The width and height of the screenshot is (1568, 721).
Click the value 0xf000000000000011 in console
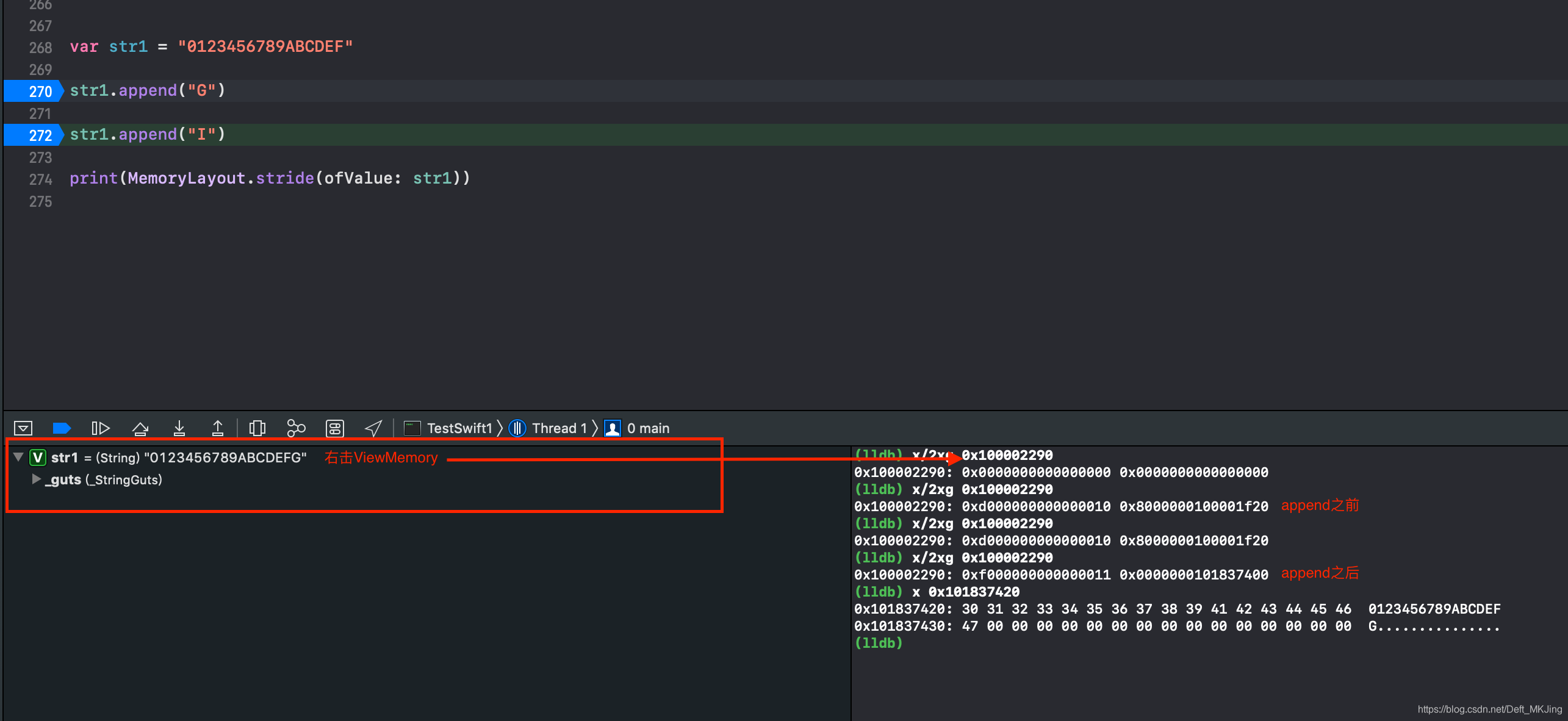coord(1036,575)
